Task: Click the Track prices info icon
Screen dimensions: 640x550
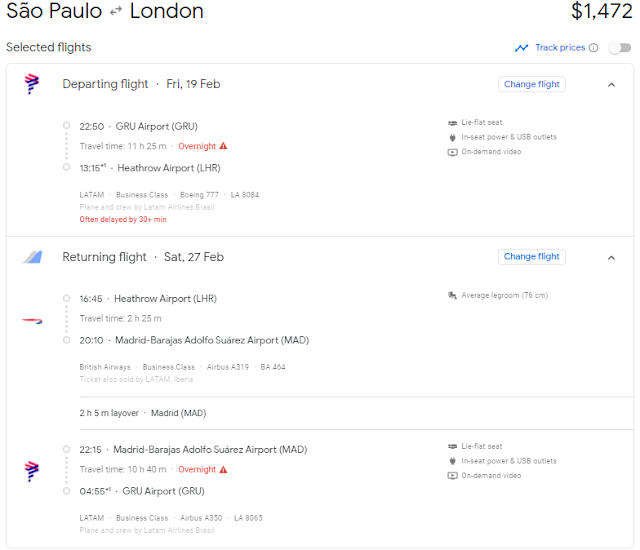Action: click(594, 48)
